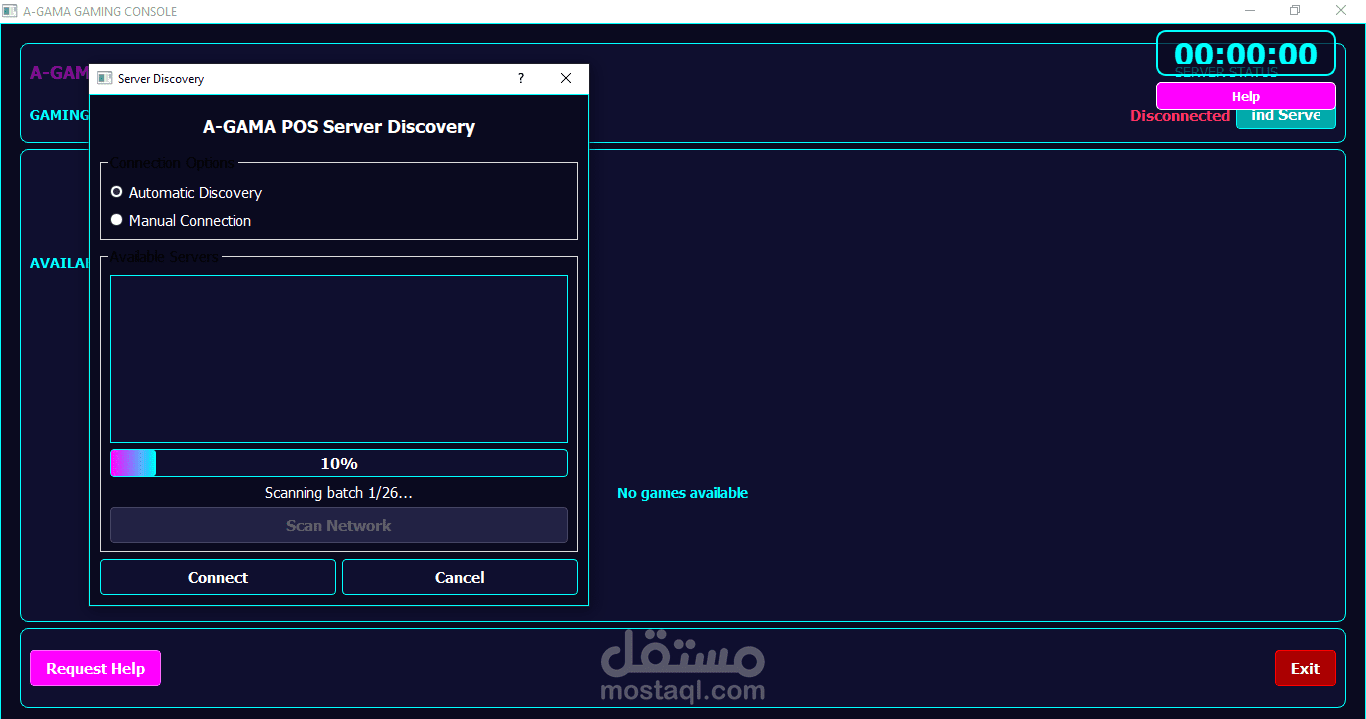This screenshot has width=1366, height=719.
Task: Click the Request Help button
Action: 96,668
